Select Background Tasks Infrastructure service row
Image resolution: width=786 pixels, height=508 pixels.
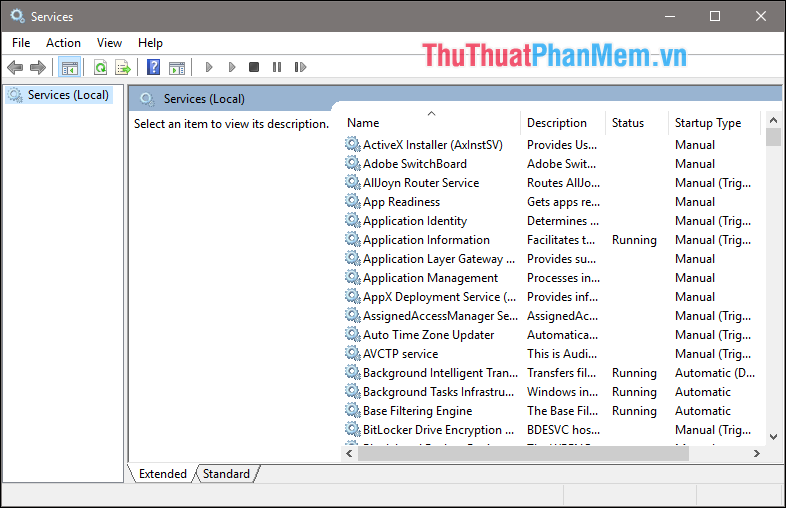(551, 392)
